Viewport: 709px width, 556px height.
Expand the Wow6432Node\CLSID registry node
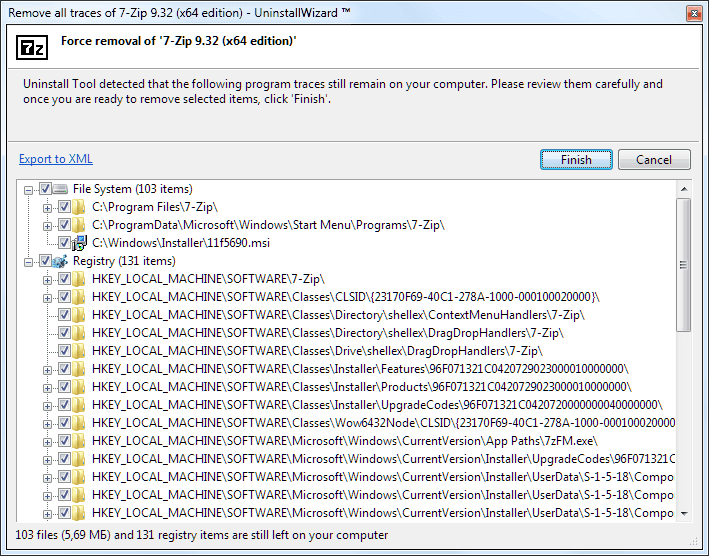(x=47, y=424)
